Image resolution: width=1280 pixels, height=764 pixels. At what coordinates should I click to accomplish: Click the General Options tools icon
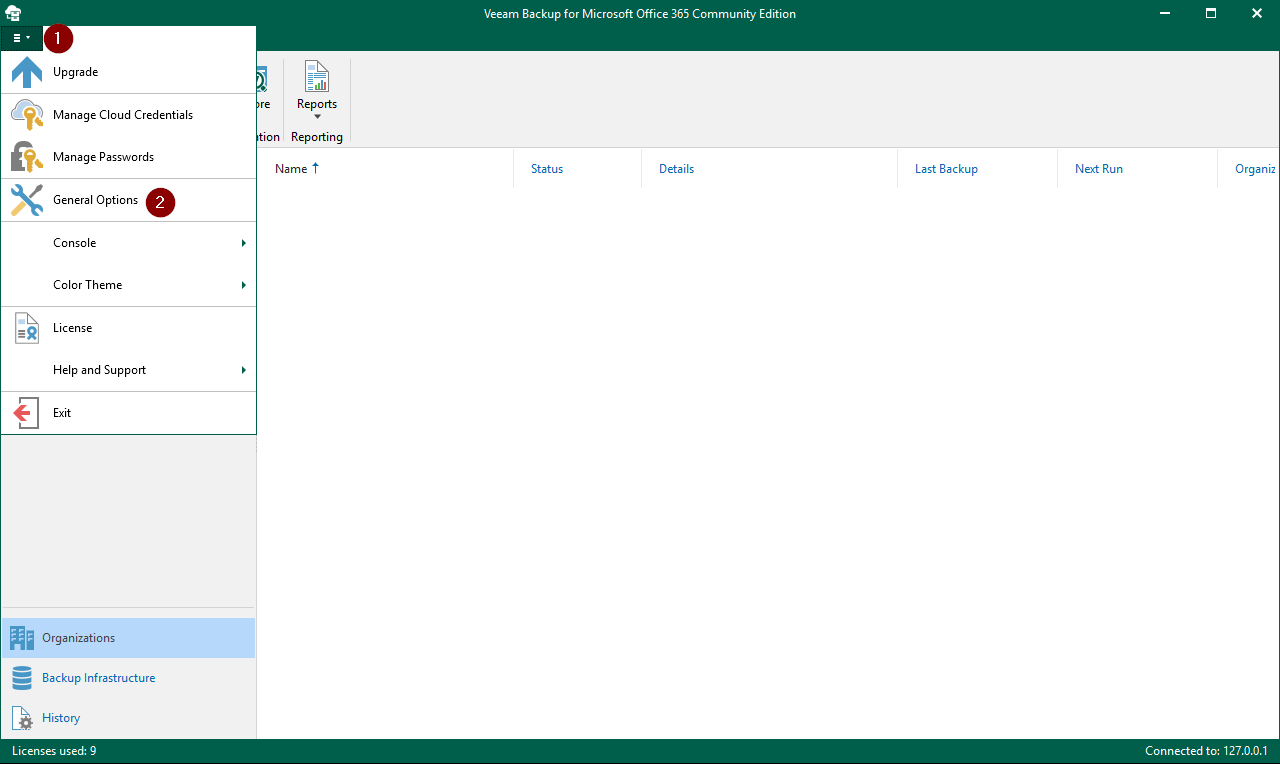(27, 200)
